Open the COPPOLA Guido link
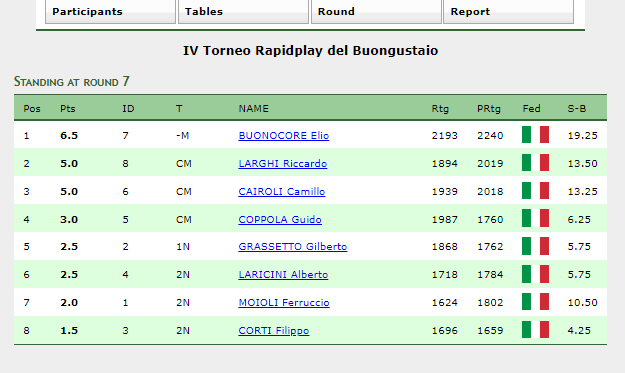625x373 pixels. tap(280, 219)
